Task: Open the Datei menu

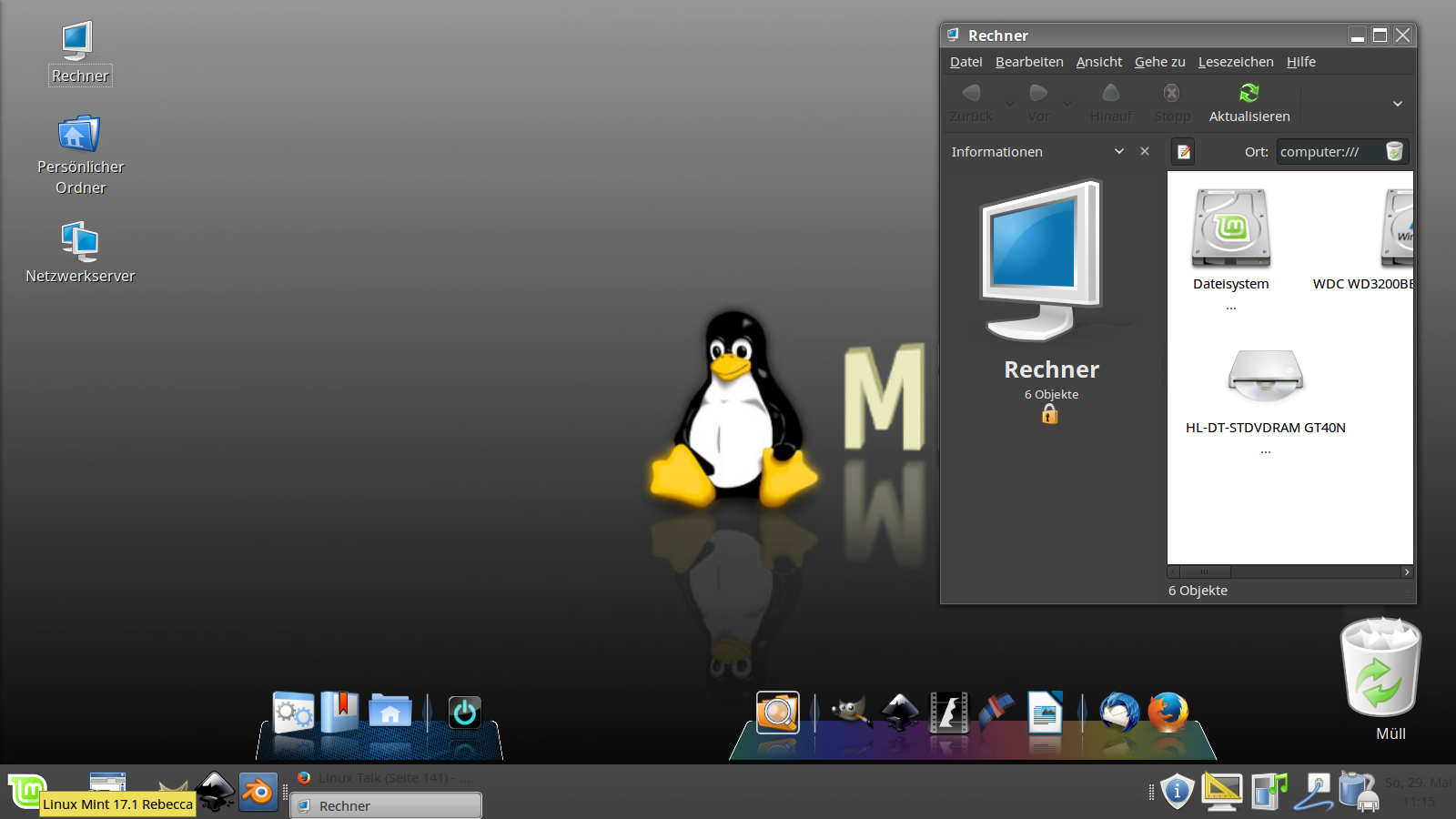Action: (966, 62)
